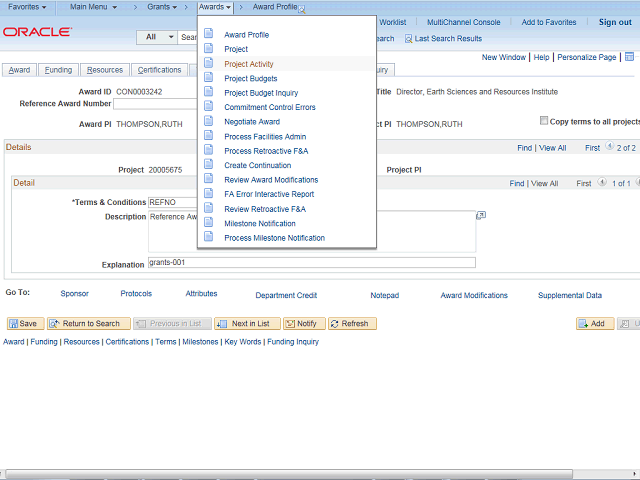Go to Department Credit link
This screenshot has width=640, height=480.
[286, 295]
